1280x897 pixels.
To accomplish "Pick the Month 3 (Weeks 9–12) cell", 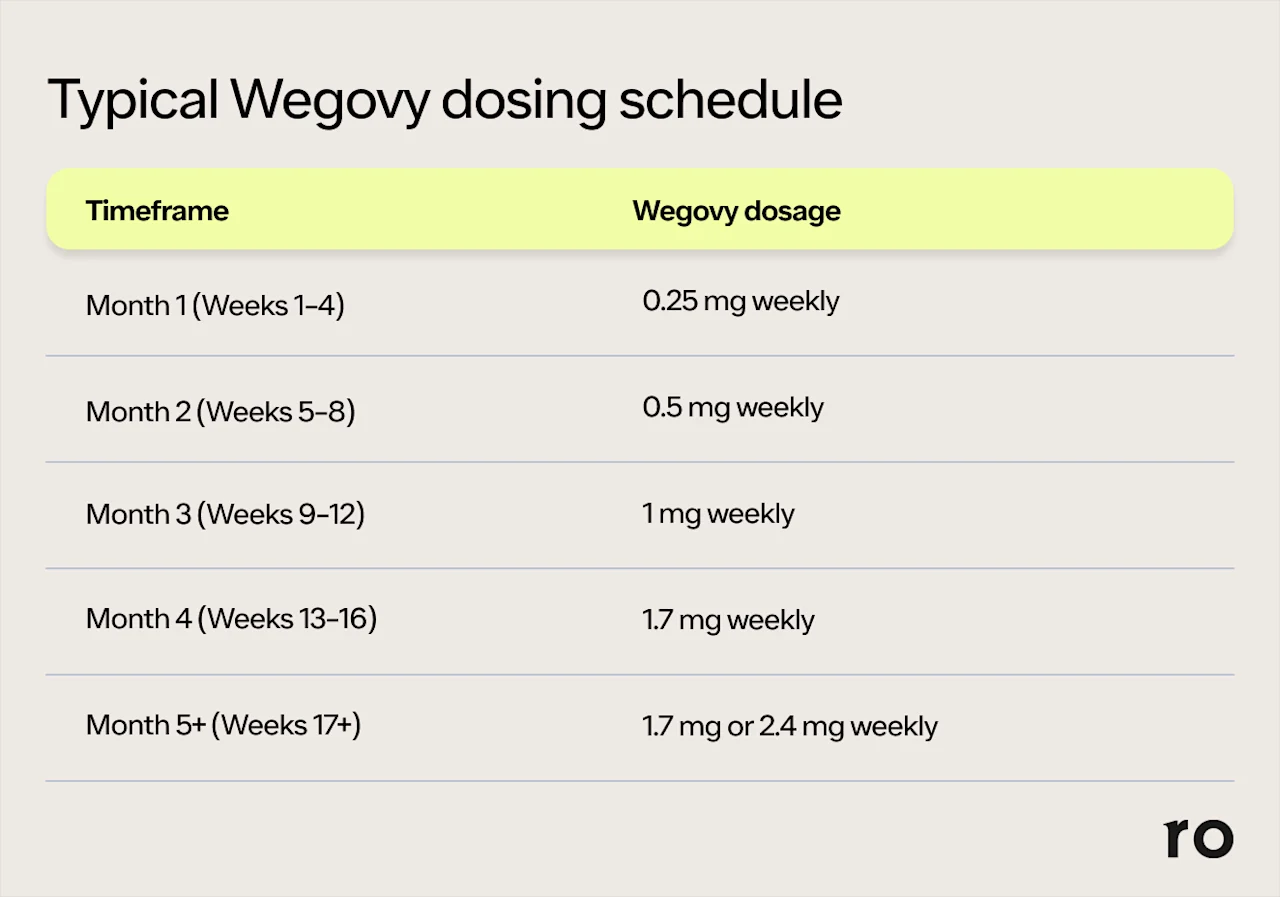I will click(225, 514).
